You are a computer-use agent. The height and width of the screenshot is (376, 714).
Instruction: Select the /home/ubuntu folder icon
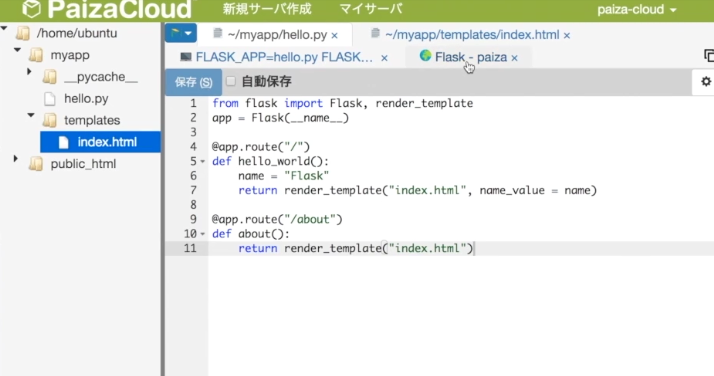click(x=23, y=33)
